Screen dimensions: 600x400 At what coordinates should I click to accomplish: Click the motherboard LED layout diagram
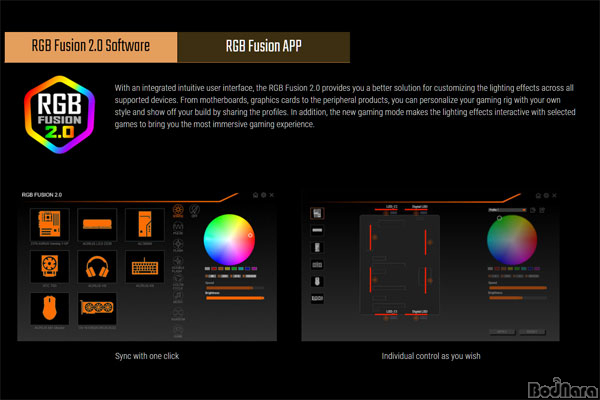(x=399, y=264)
